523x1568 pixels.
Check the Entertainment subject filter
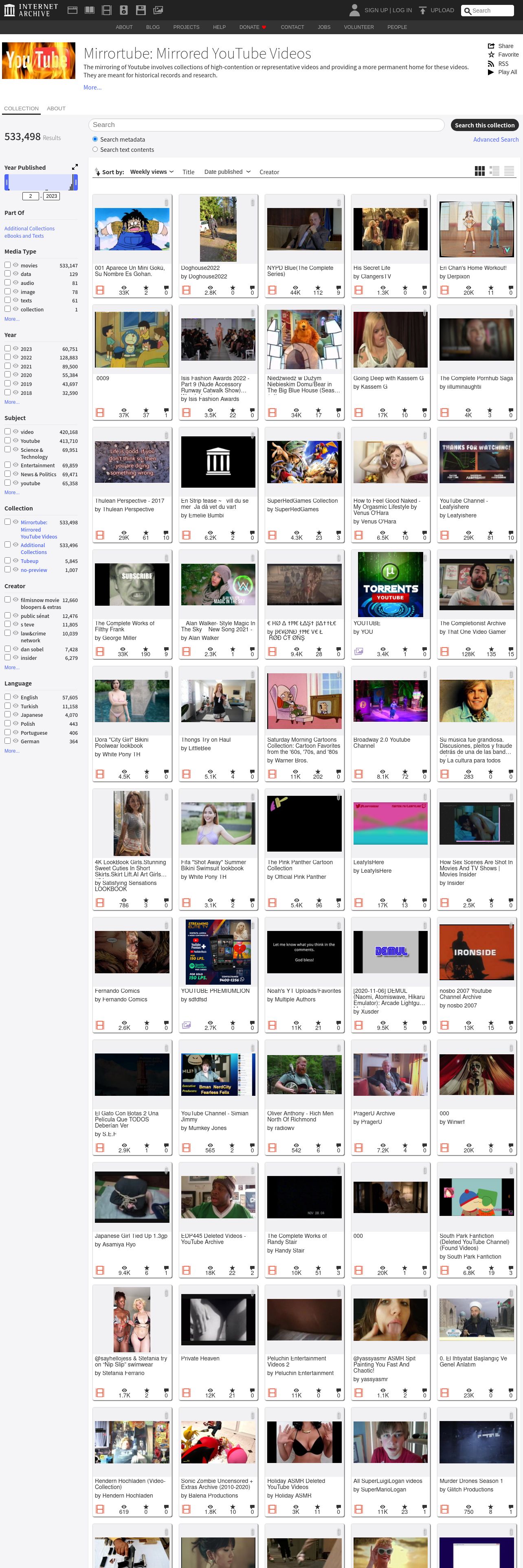pyautogui.click(x=7, y=464)
